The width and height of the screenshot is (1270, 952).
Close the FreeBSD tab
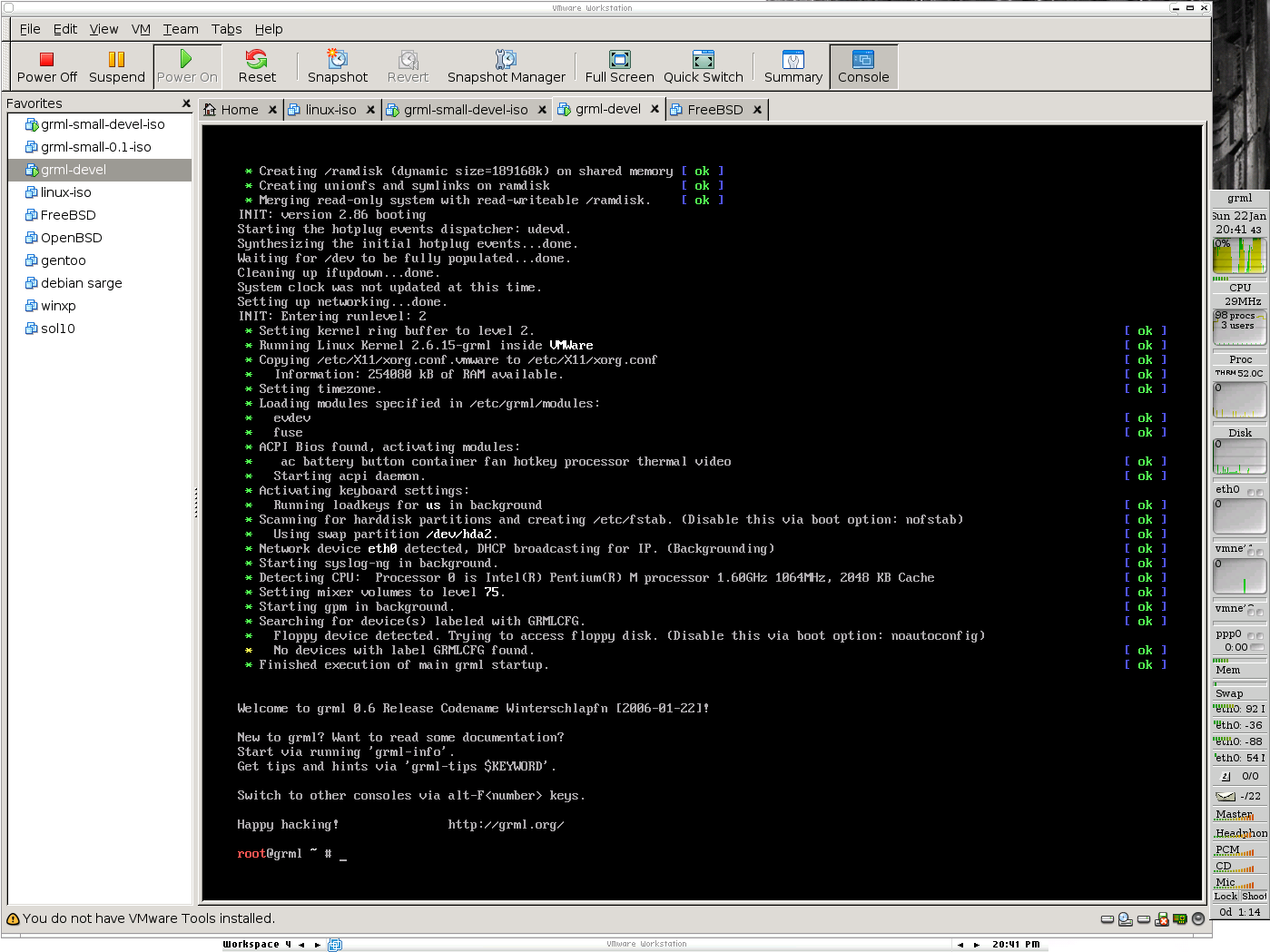point(757,110)
